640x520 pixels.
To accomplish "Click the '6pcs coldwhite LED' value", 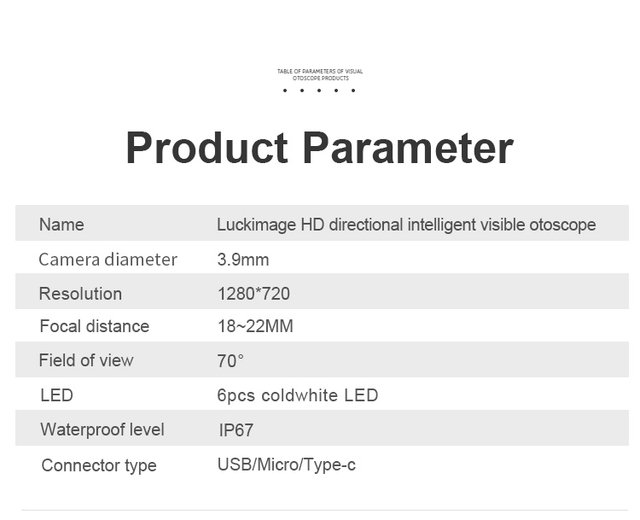I will click(298, 396).
